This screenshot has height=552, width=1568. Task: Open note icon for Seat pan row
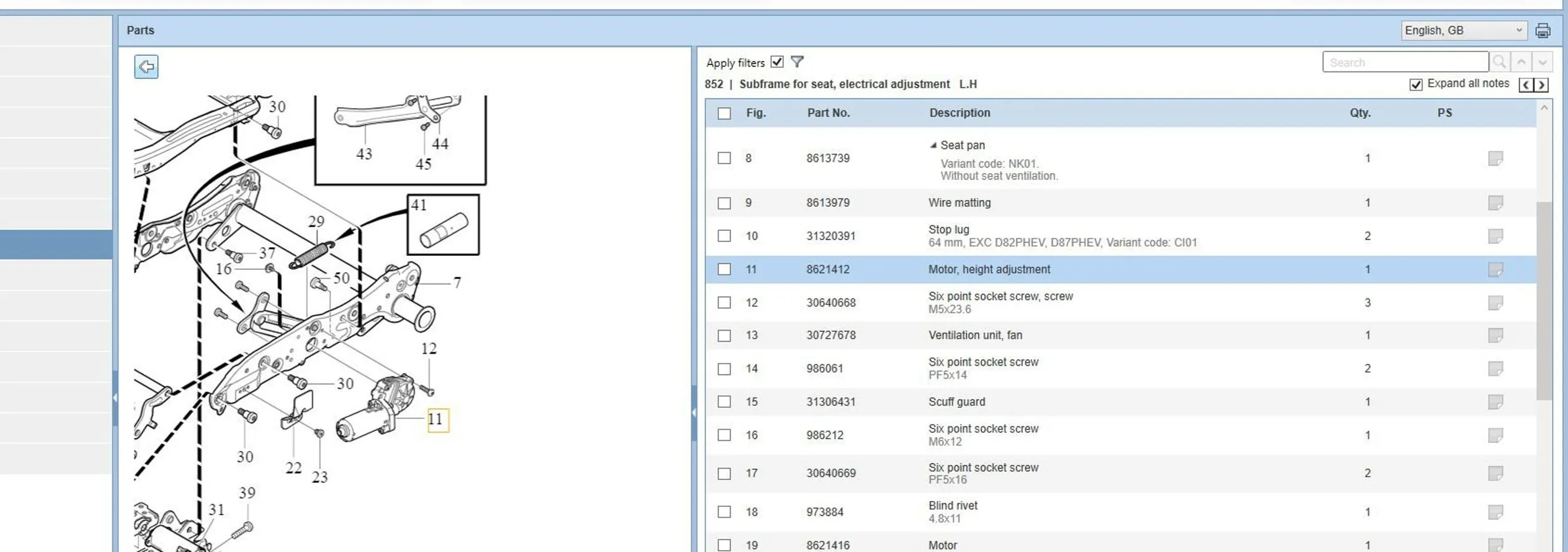[1495, 158]
